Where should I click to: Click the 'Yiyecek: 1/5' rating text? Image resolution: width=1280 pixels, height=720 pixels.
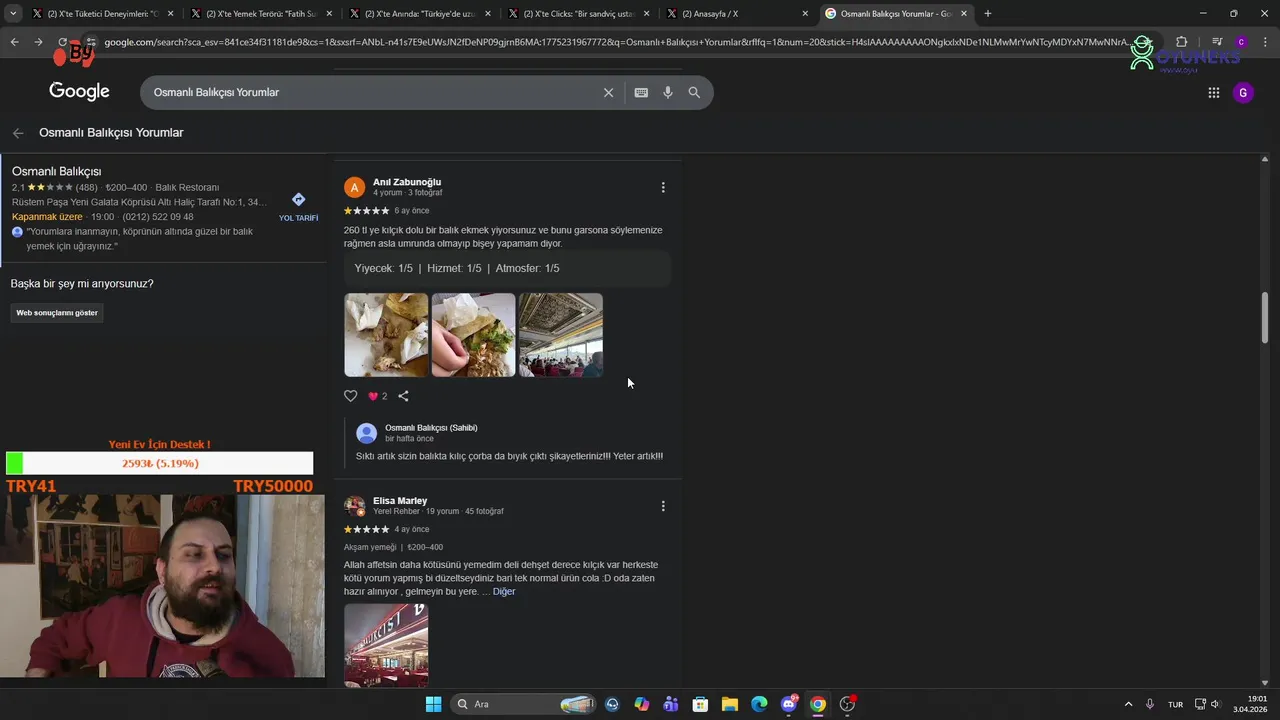pyautogui.click(x=383, y=269)
